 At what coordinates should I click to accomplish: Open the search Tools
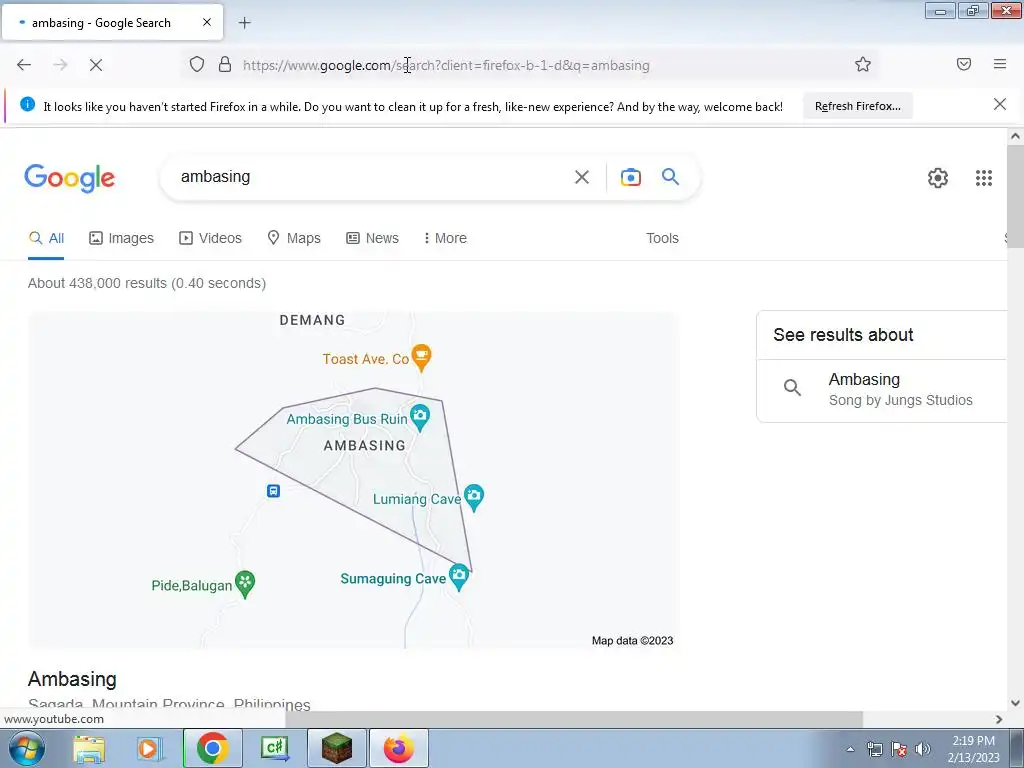tap(662, 238)
